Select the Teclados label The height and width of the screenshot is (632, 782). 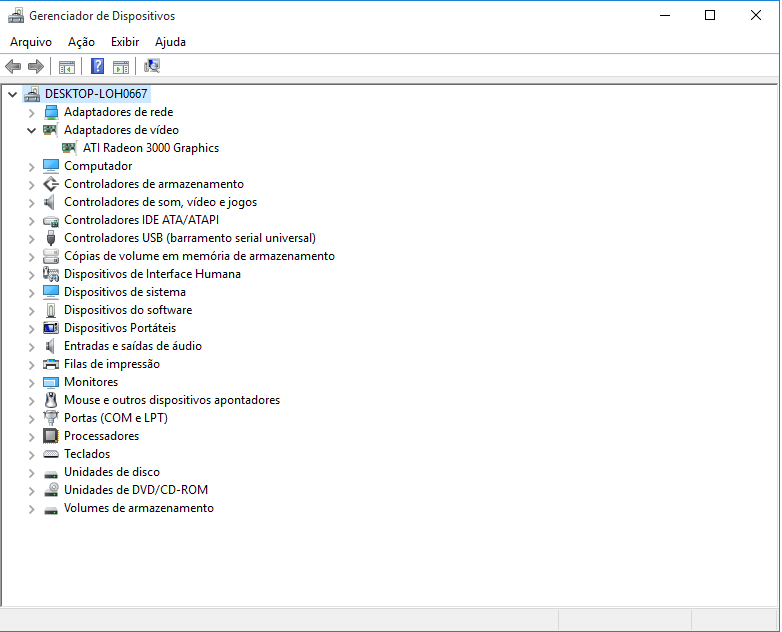tap(87, 454)
